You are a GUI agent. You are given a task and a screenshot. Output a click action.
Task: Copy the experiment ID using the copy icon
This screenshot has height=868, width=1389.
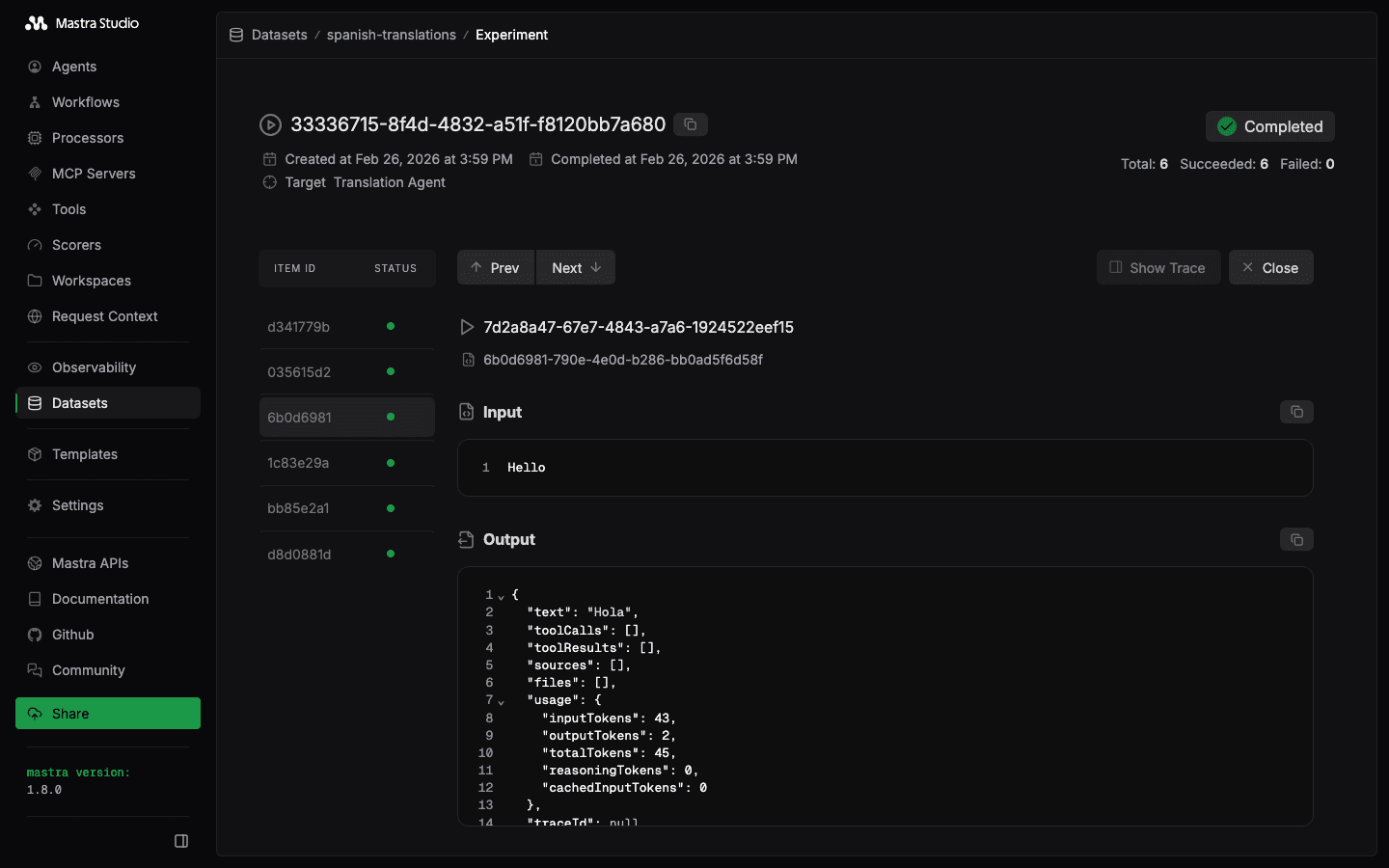click(x=691, y=123)
